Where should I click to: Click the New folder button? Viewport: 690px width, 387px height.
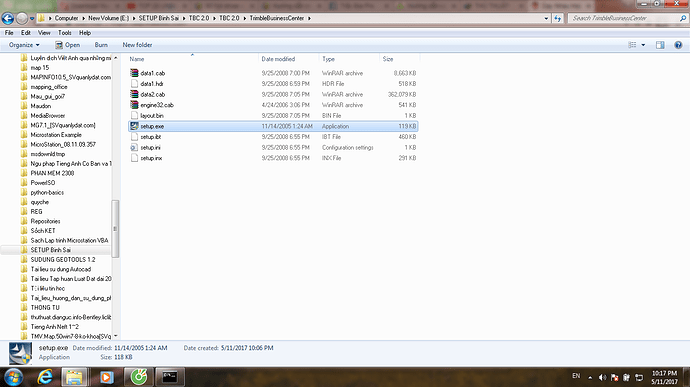[137, 45]
